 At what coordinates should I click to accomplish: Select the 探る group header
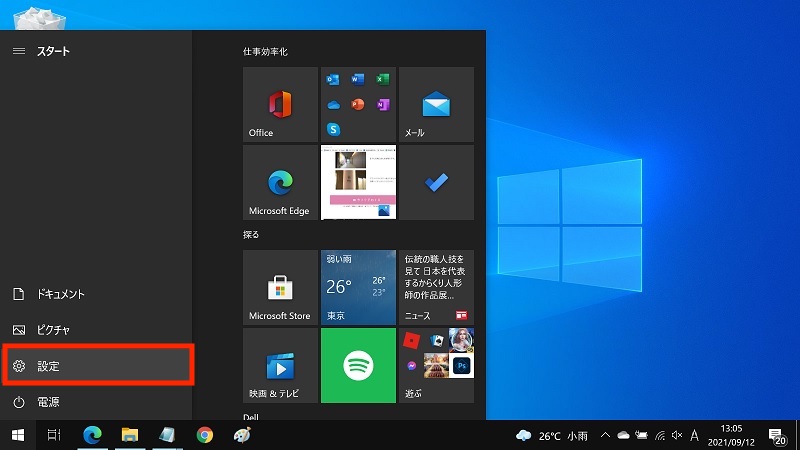(251, 235)
